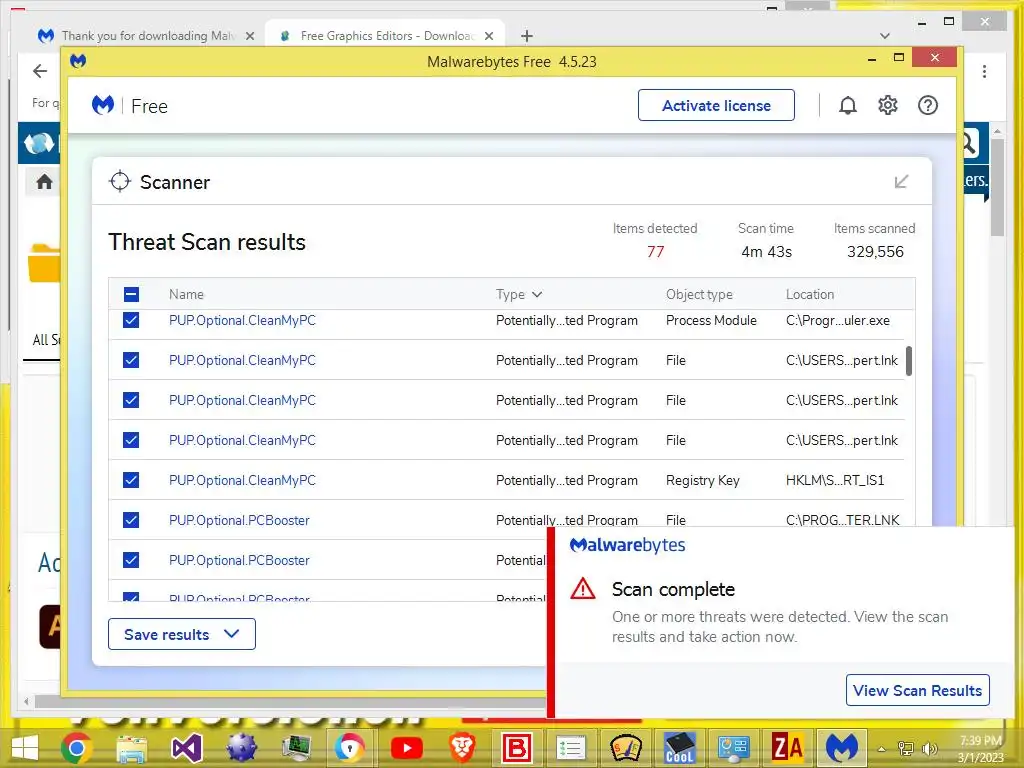The height and width of the screenshot is (768, 1024).
Task: Launch Visual Studio from the taskbar
Action: (187, 748)
